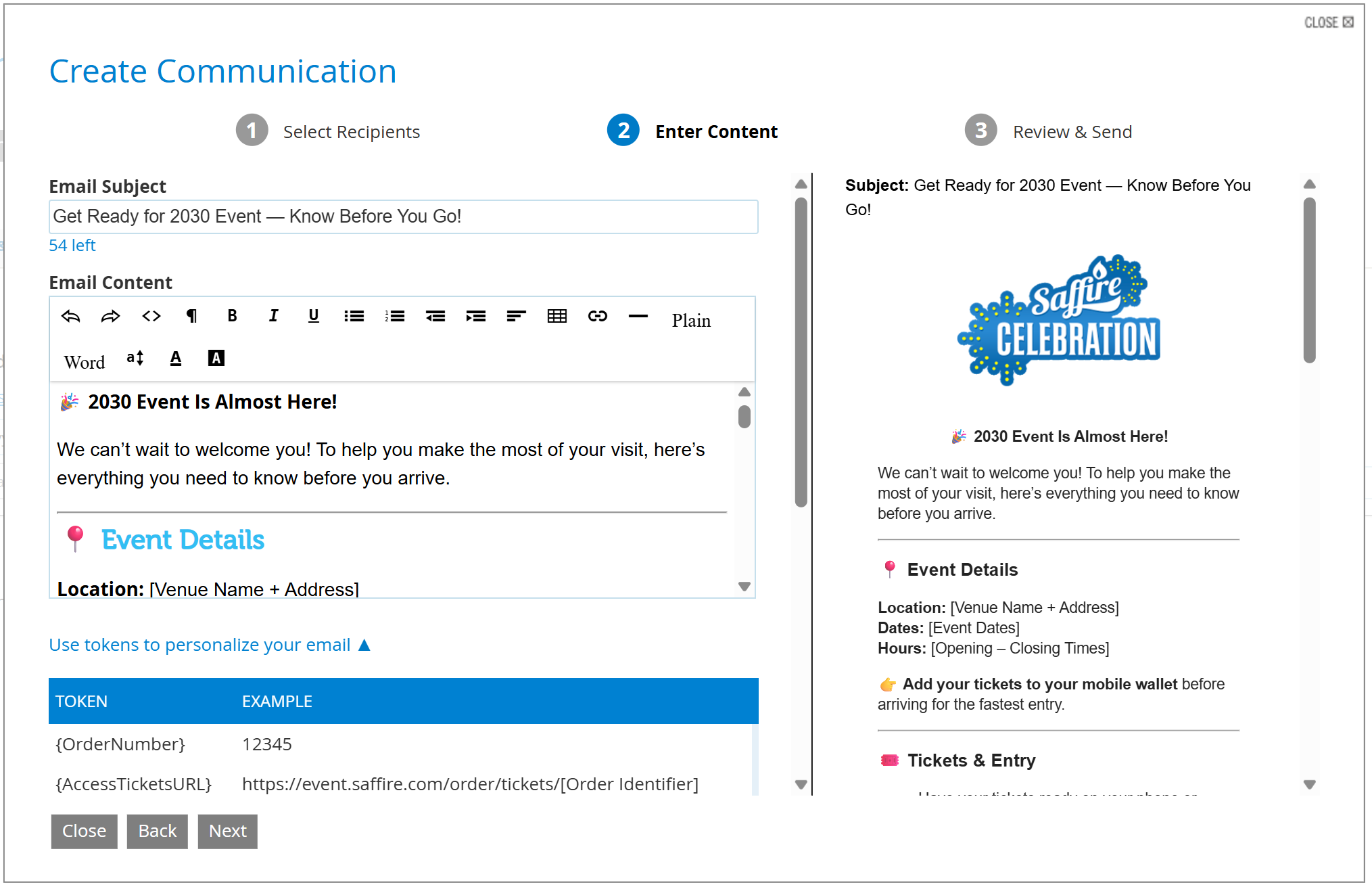Image resolution: width=1372 pixels, height=889 pixels.
Task: Click the Next button
Action: tap(227, 831)
